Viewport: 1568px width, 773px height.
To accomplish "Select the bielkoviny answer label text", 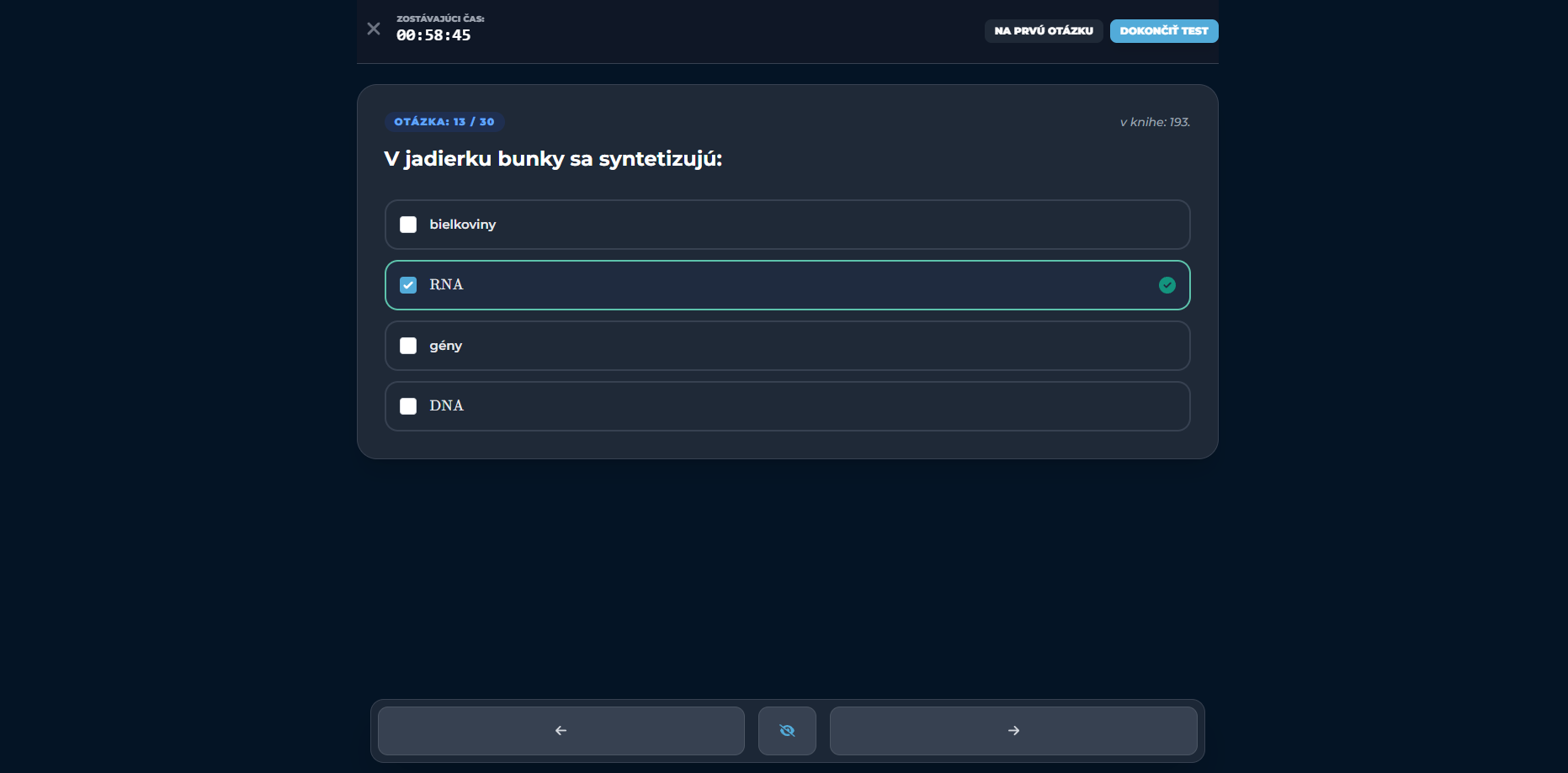I will point(462,225).
